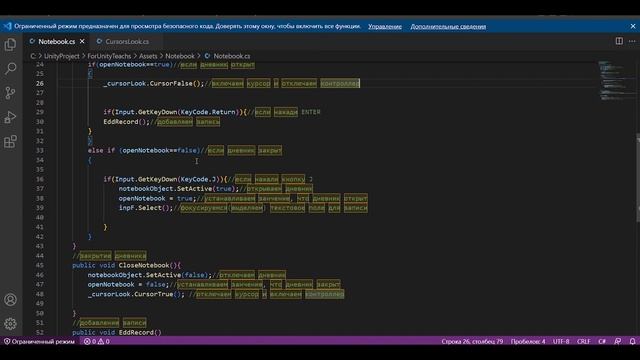Click the VS Code logo in banner
The height and width of the screenshot is (360, 640).
click(x=7, y=26)
